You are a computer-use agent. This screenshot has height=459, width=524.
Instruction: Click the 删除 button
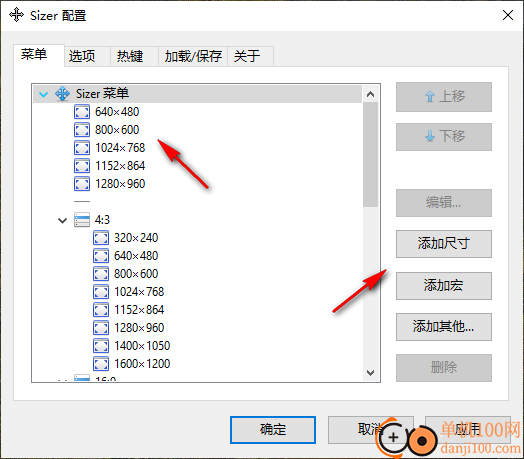point(444,368)
